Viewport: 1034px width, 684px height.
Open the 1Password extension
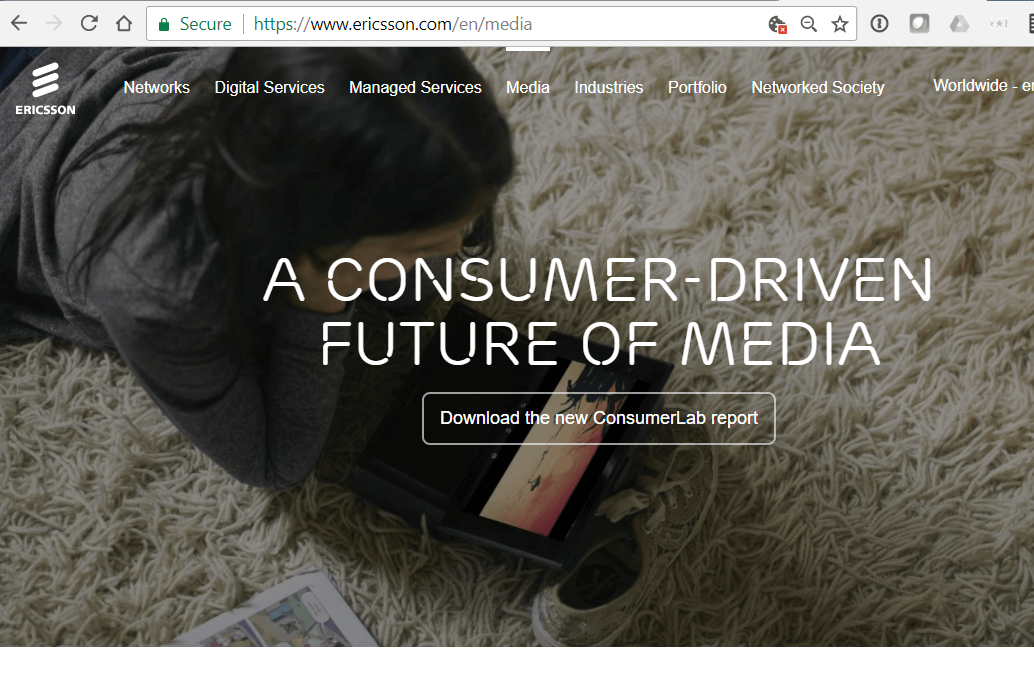point(879,24)
